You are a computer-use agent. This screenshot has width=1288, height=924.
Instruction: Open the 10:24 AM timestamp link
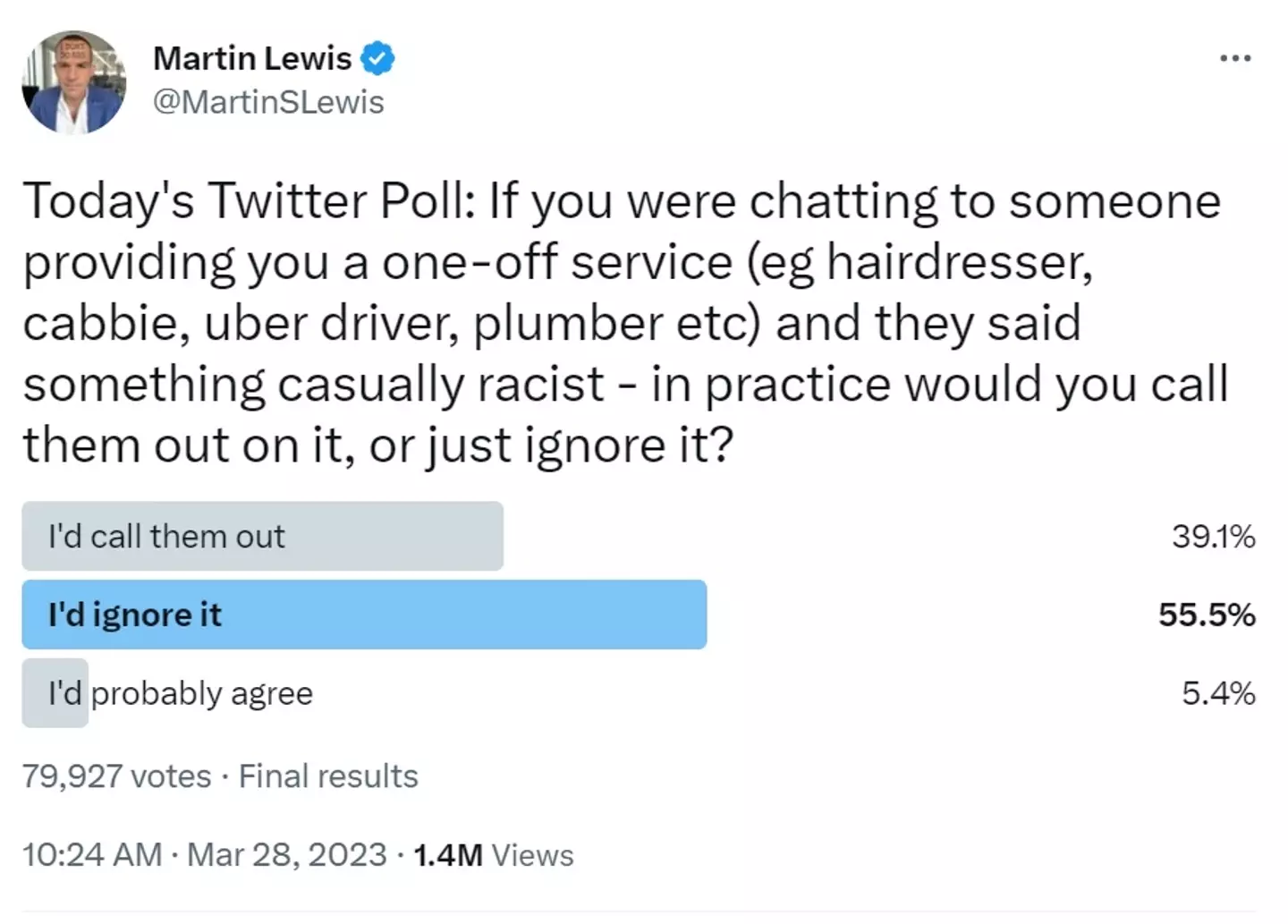pyautogui.click(x=92, y=855)
